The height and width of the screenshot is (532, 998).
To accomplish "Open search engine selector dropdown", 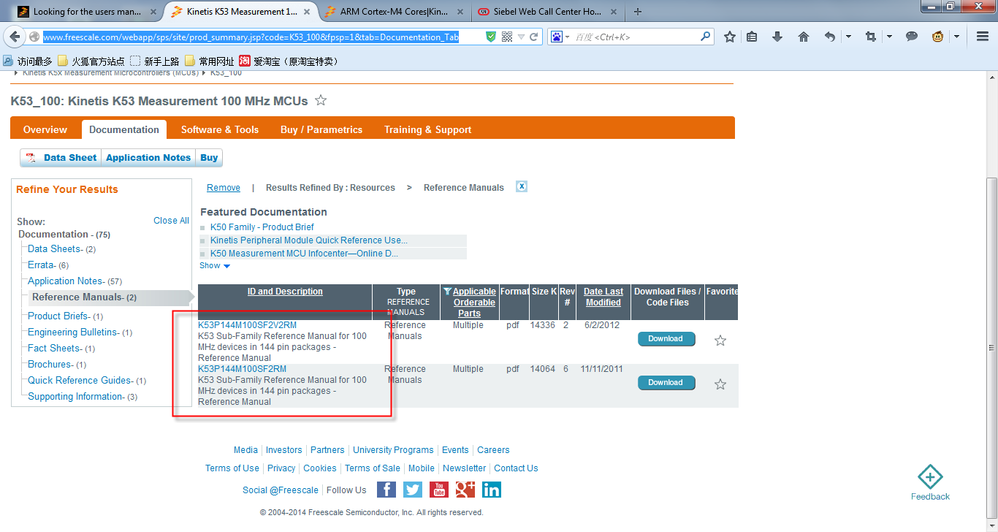I will [559, 37].
